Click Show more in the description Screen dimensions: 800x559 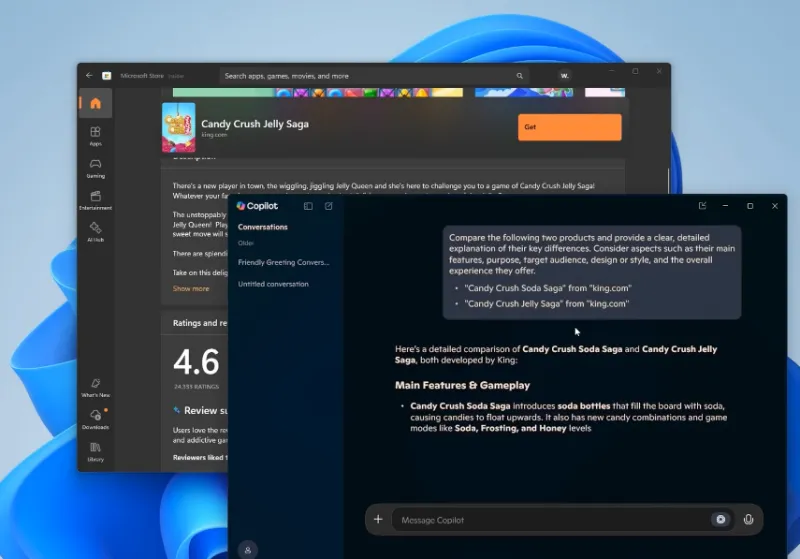click(x=191, y=289)
